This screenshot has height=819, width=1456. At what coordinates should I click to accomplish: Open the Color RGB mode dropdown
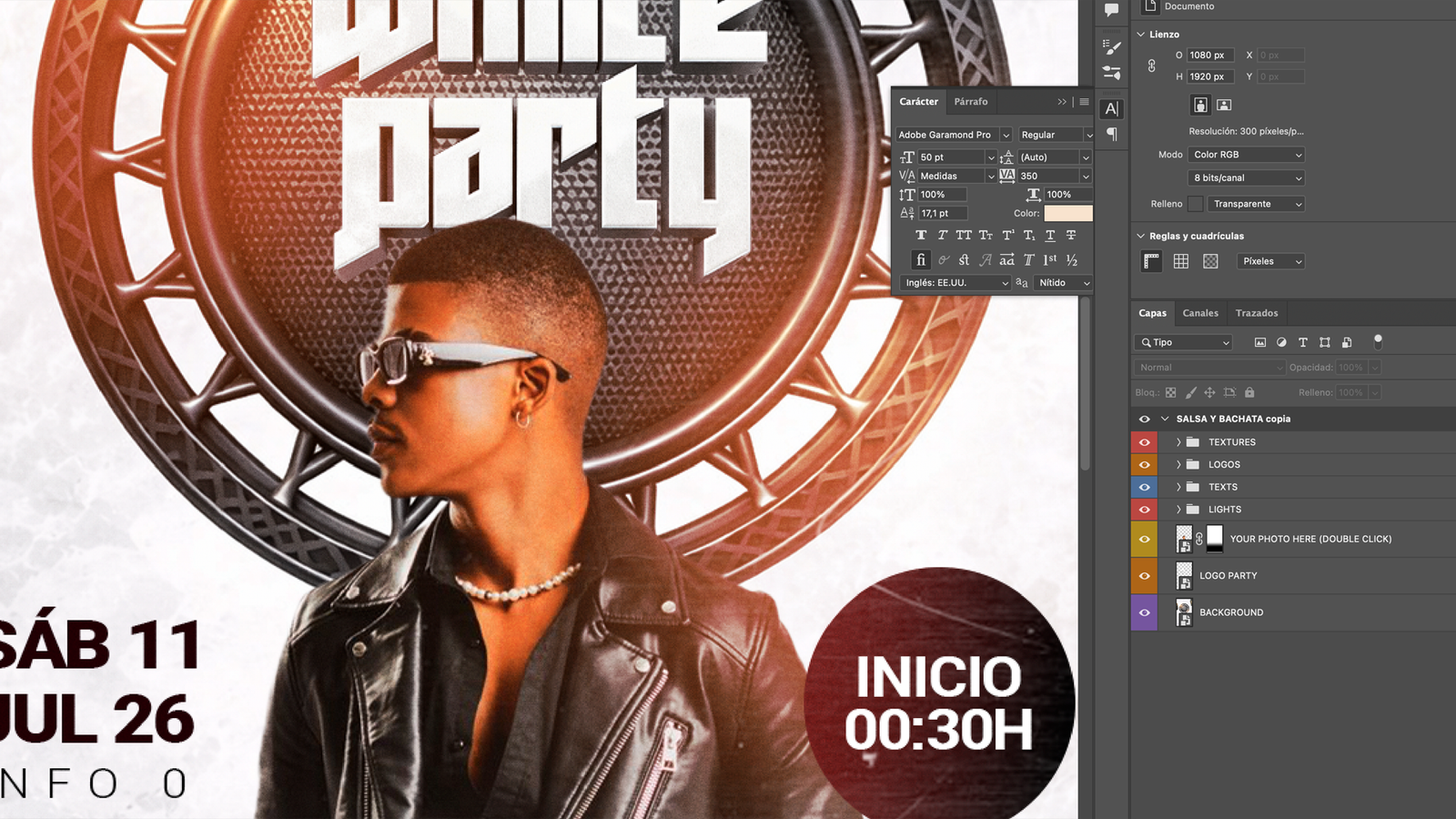coord(1247,155)
